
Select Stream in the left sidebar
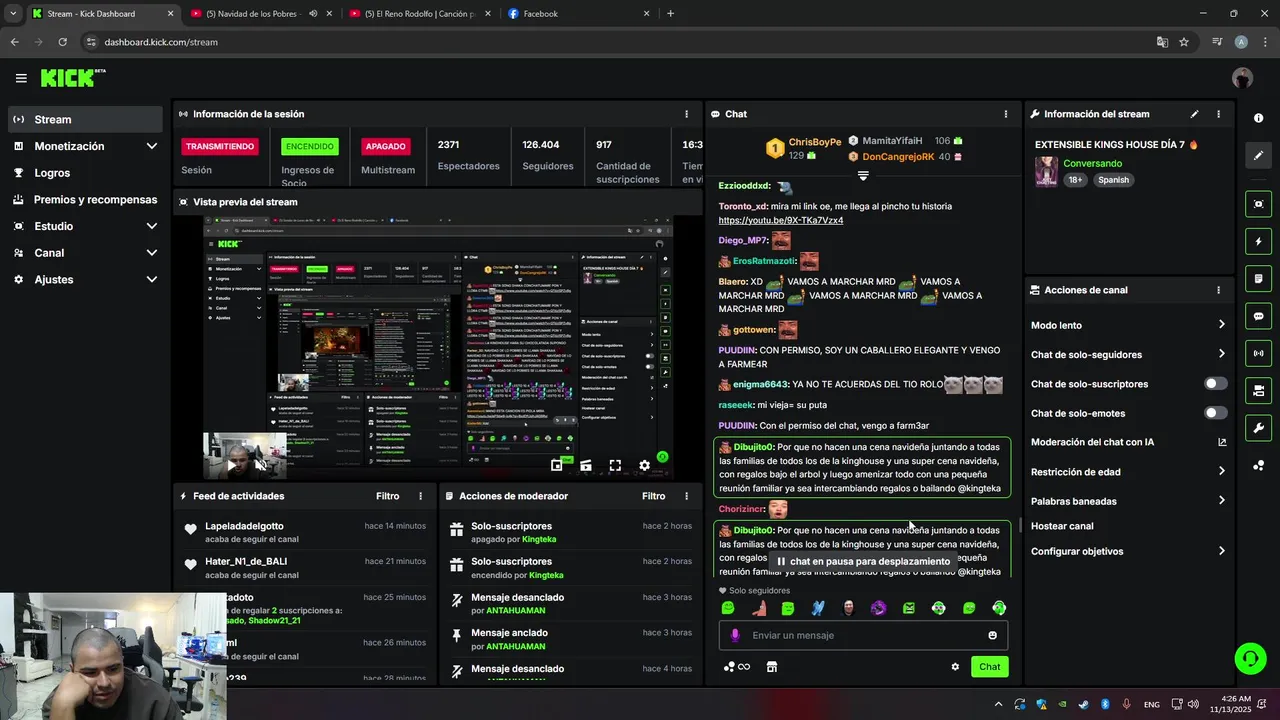click(85, 119)
